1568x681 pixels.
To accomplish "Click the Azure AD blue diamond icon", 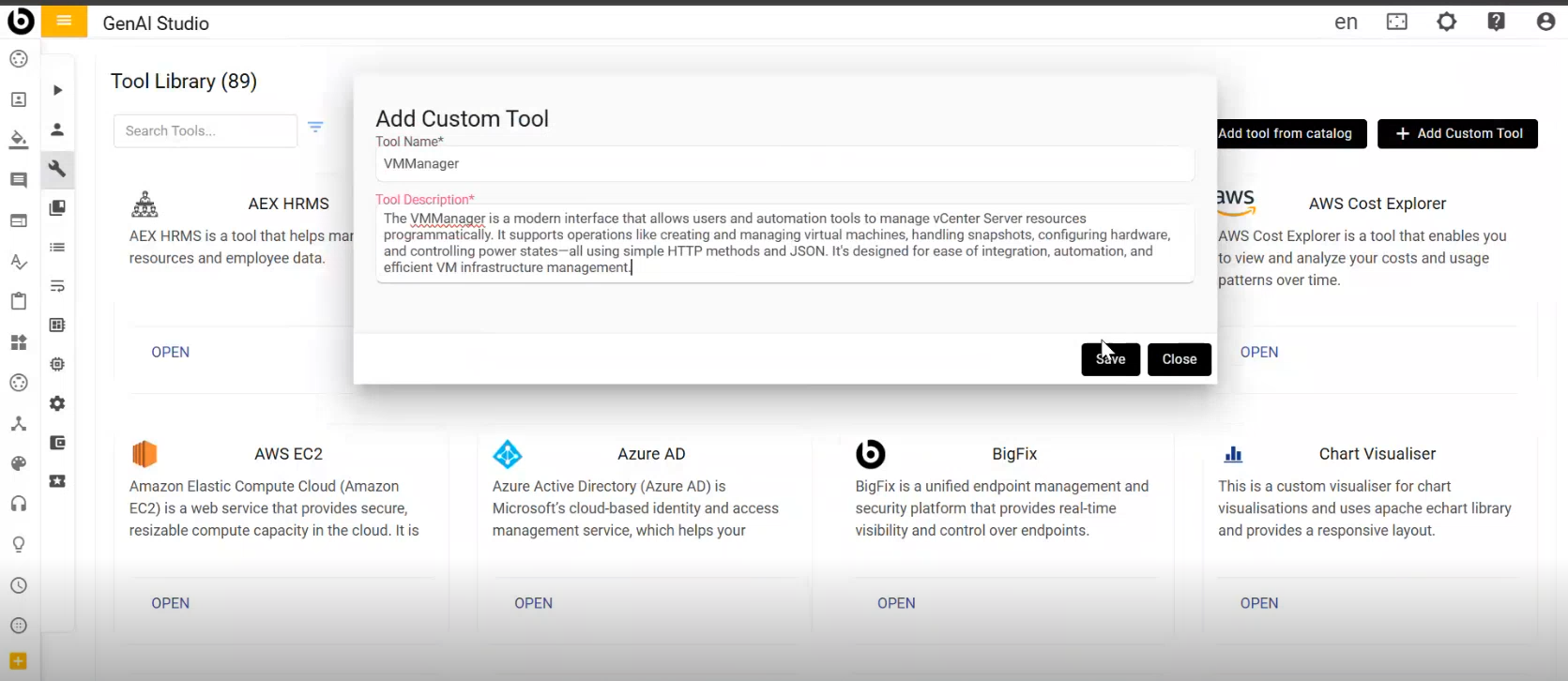I will 508,454.
